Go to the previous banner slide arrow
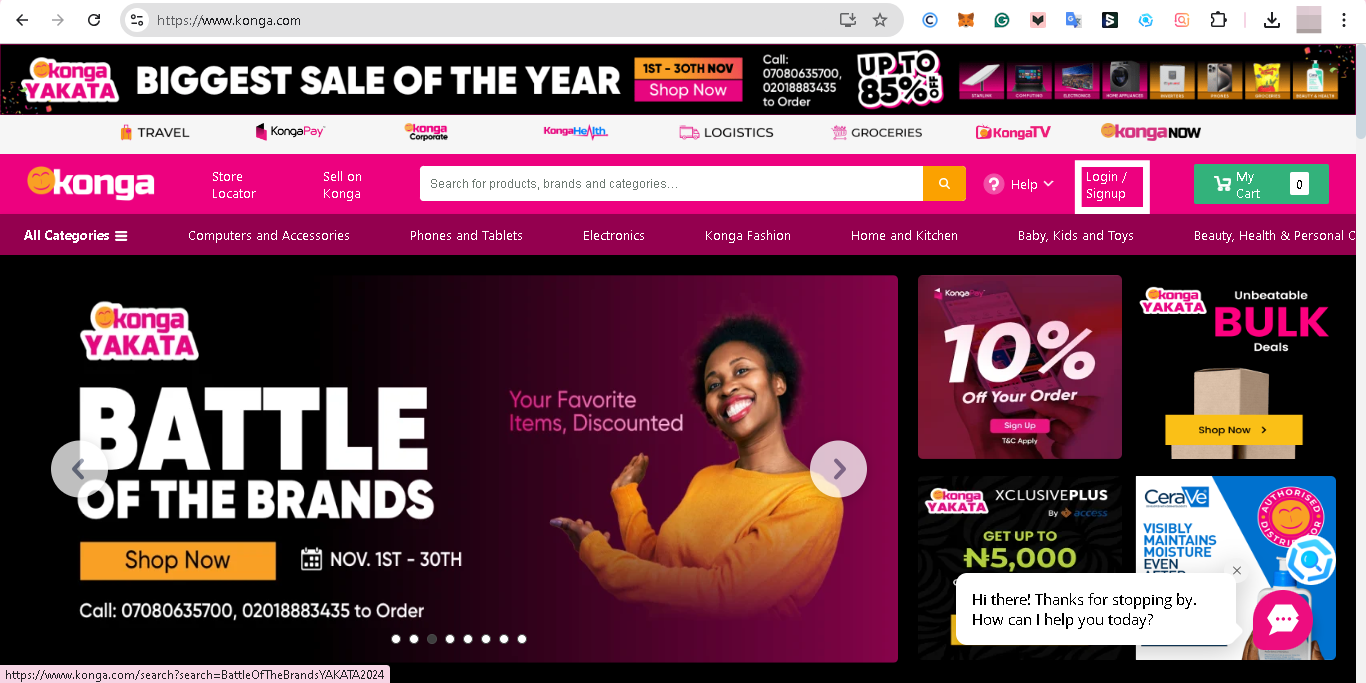 [79, 468]
